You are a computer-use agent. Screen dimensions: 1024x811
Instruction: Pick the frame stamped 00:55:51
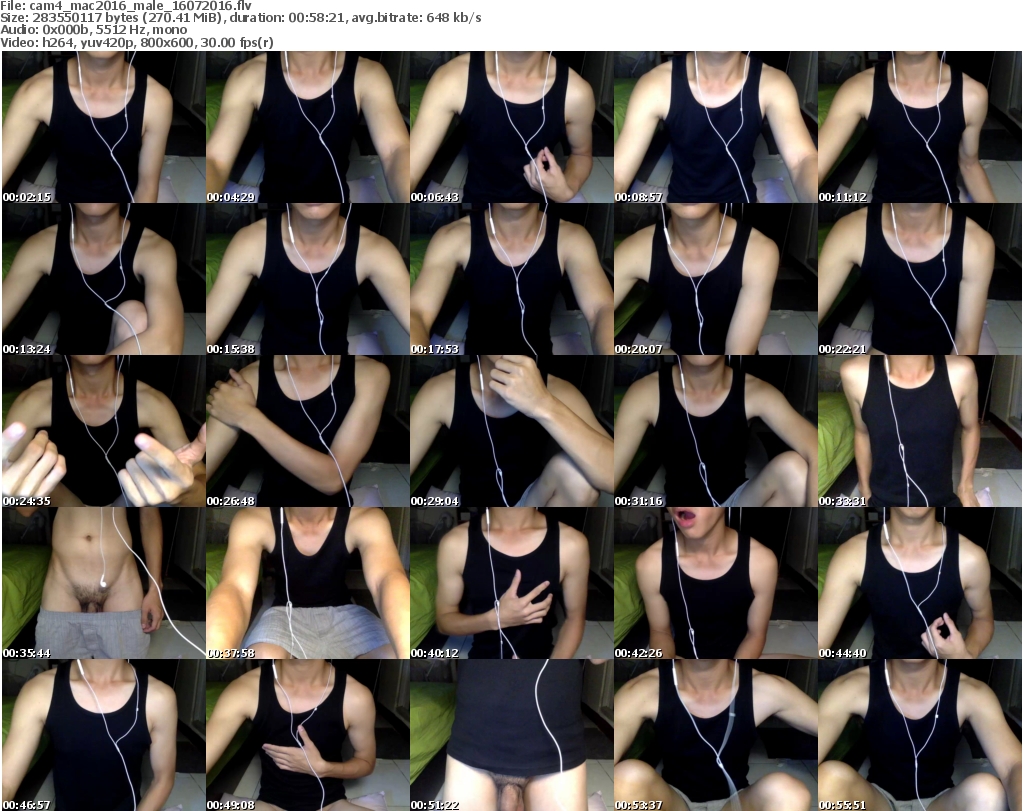coord(920,735)
